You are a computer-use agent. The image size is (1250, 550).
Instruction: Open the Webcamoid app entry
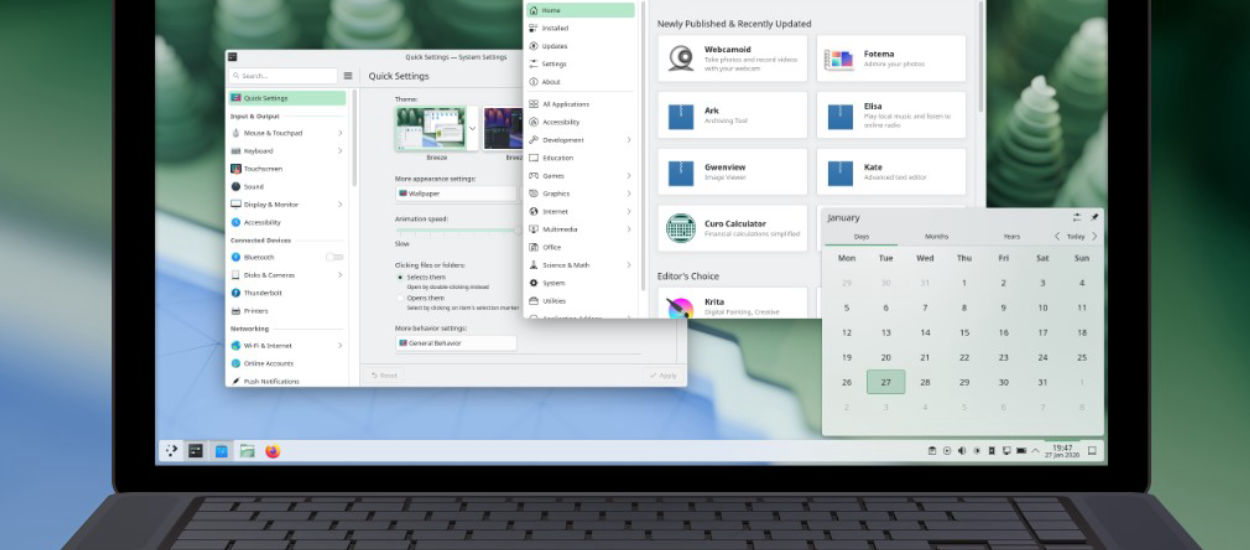coord(732,58)
